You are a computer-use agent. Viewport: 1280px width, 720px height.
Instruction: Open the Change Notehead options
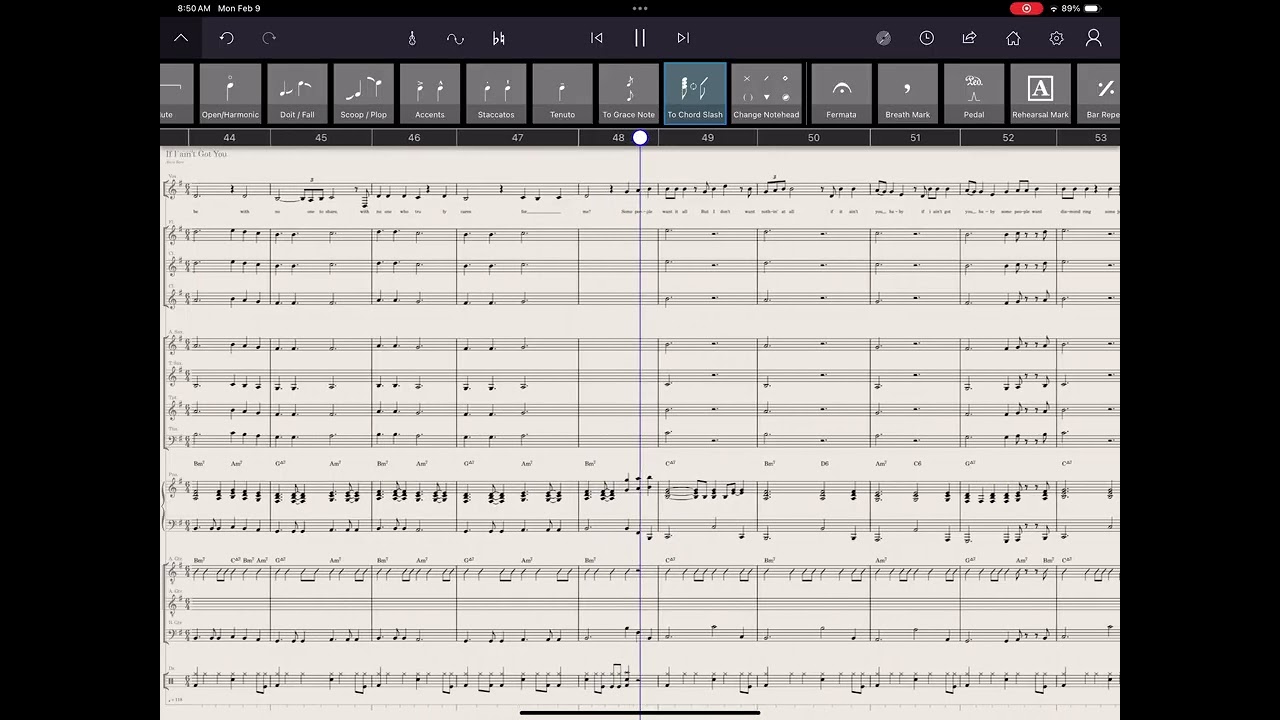point(766,93)
